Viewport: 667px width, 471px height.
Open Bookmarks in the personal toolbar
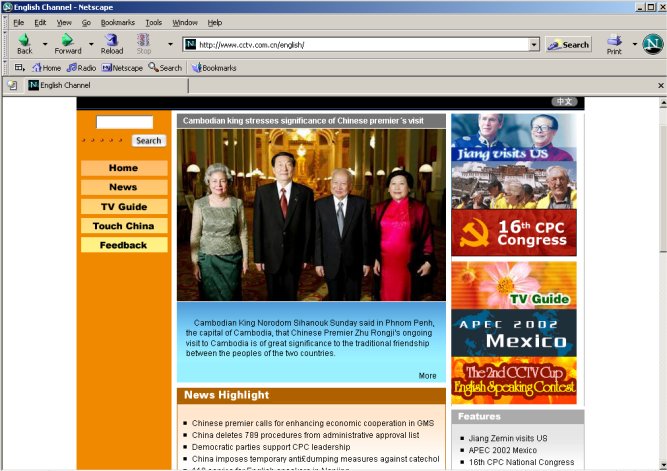tap(214, 68)
